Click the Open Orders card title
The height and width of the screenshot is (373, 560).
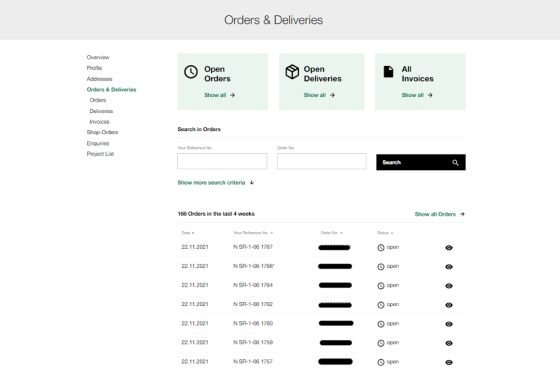point(217,74)
